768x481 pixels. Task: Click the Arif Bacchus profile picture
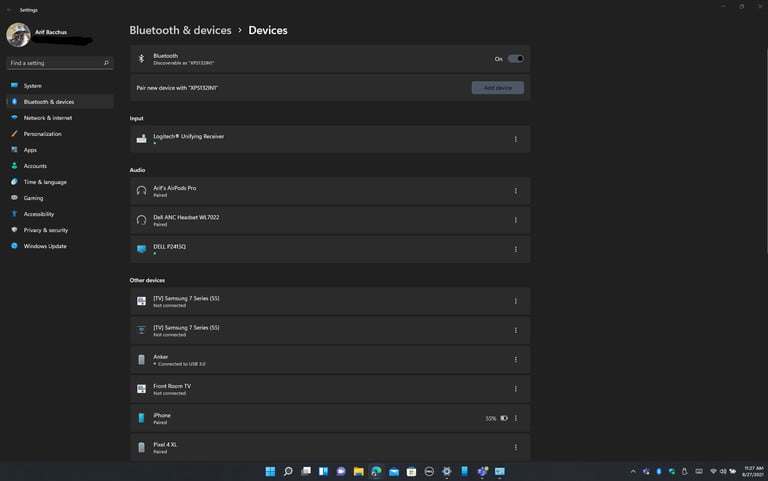18,35
